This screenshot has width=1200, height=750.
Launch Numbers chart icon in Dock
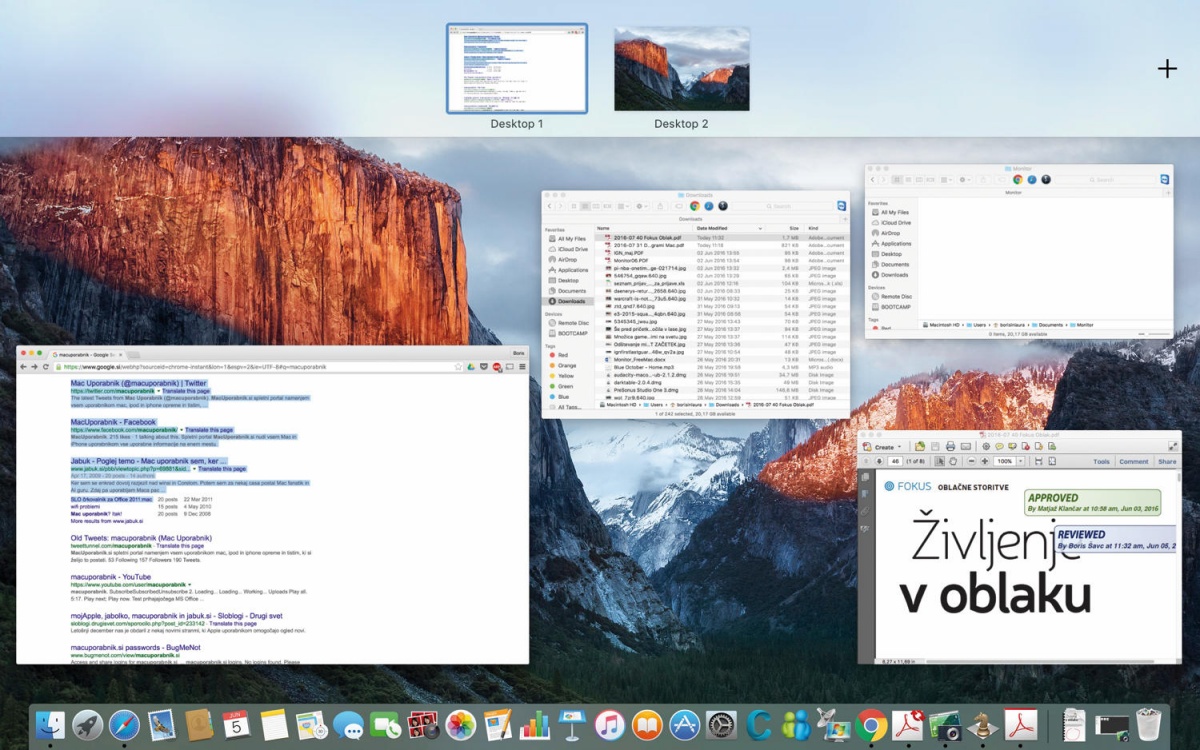pyautogui.click(x=535, y=725)
